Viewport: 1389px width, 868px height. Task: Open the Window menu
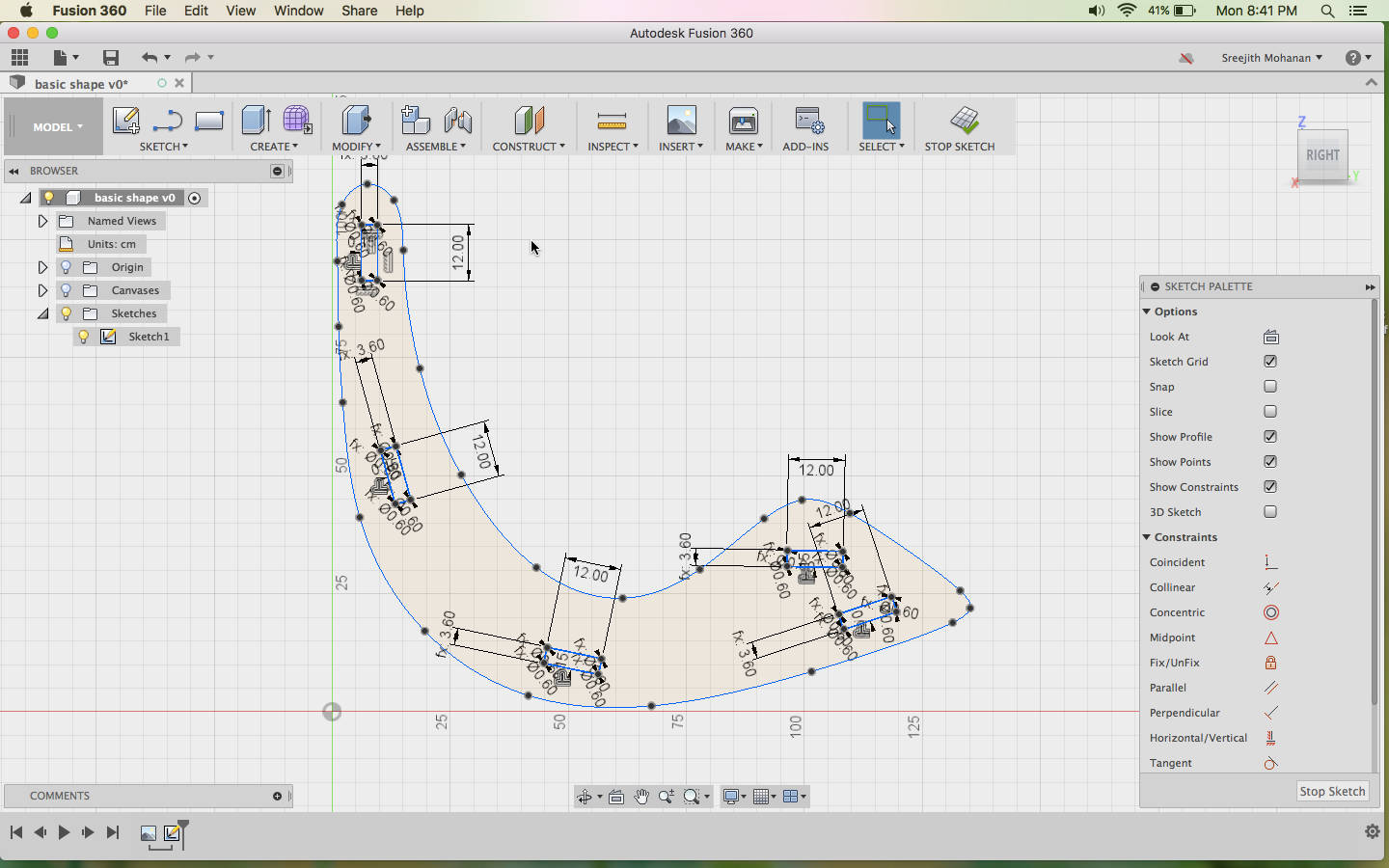[299, 11]
